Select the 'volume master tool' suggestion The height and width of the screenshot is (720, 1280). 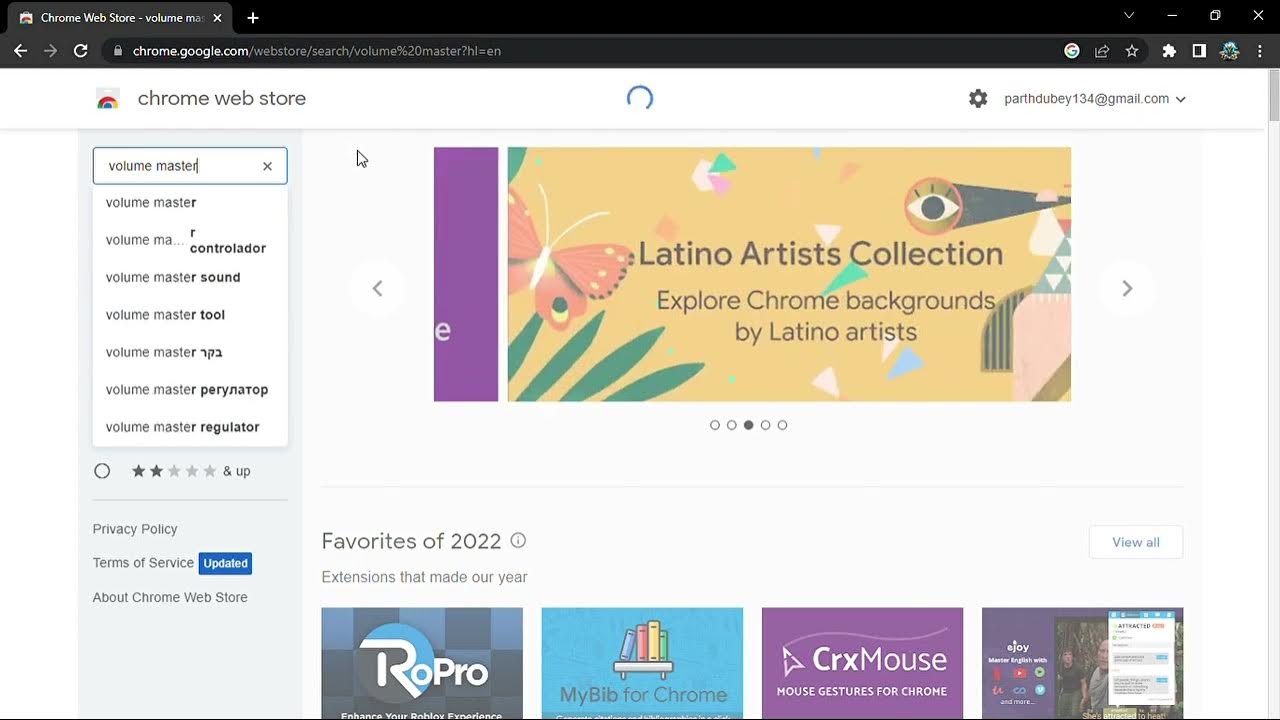coord(190,315)
